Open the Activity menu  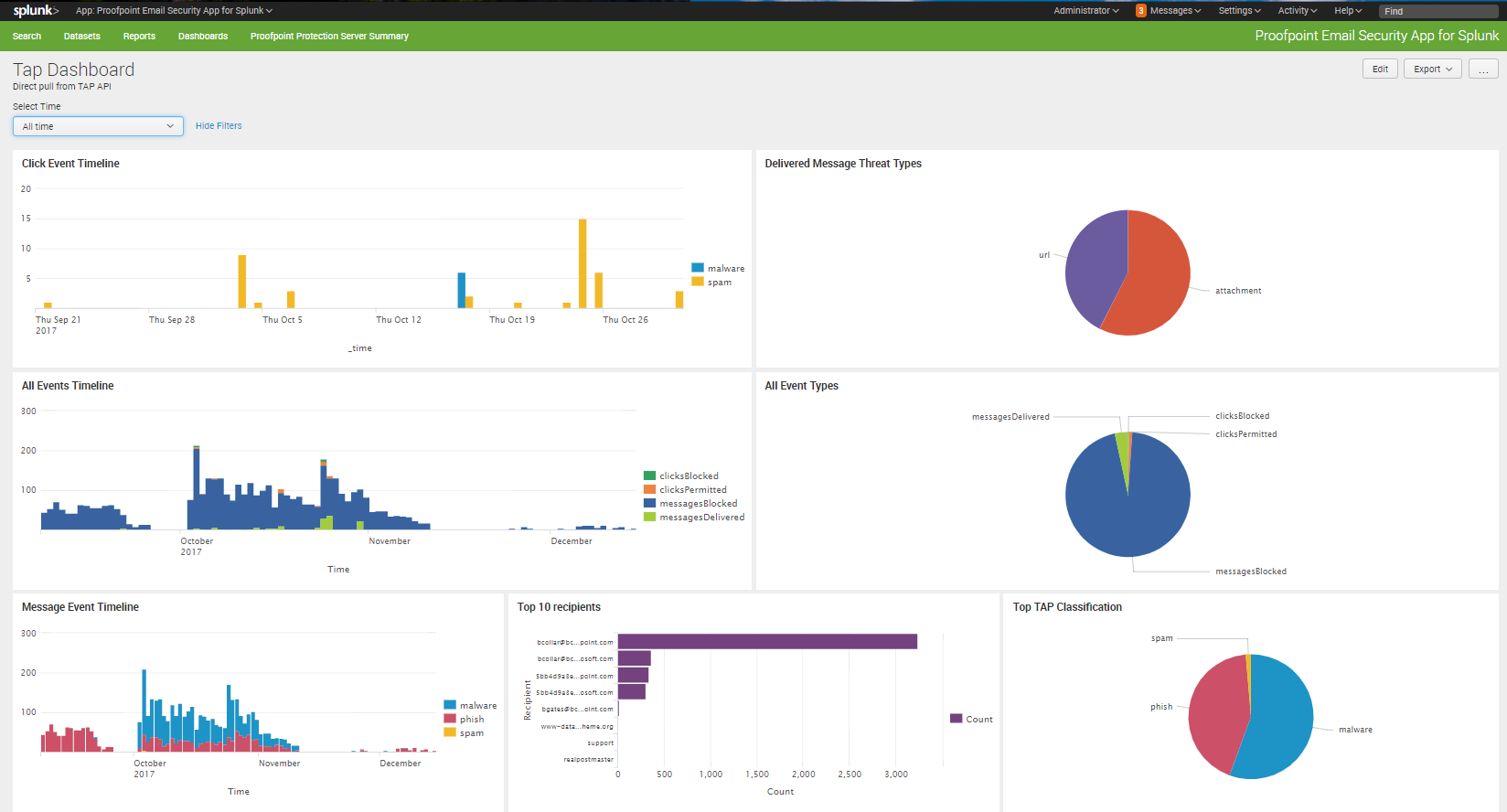pyautogui.click(x=1298, y=11)
